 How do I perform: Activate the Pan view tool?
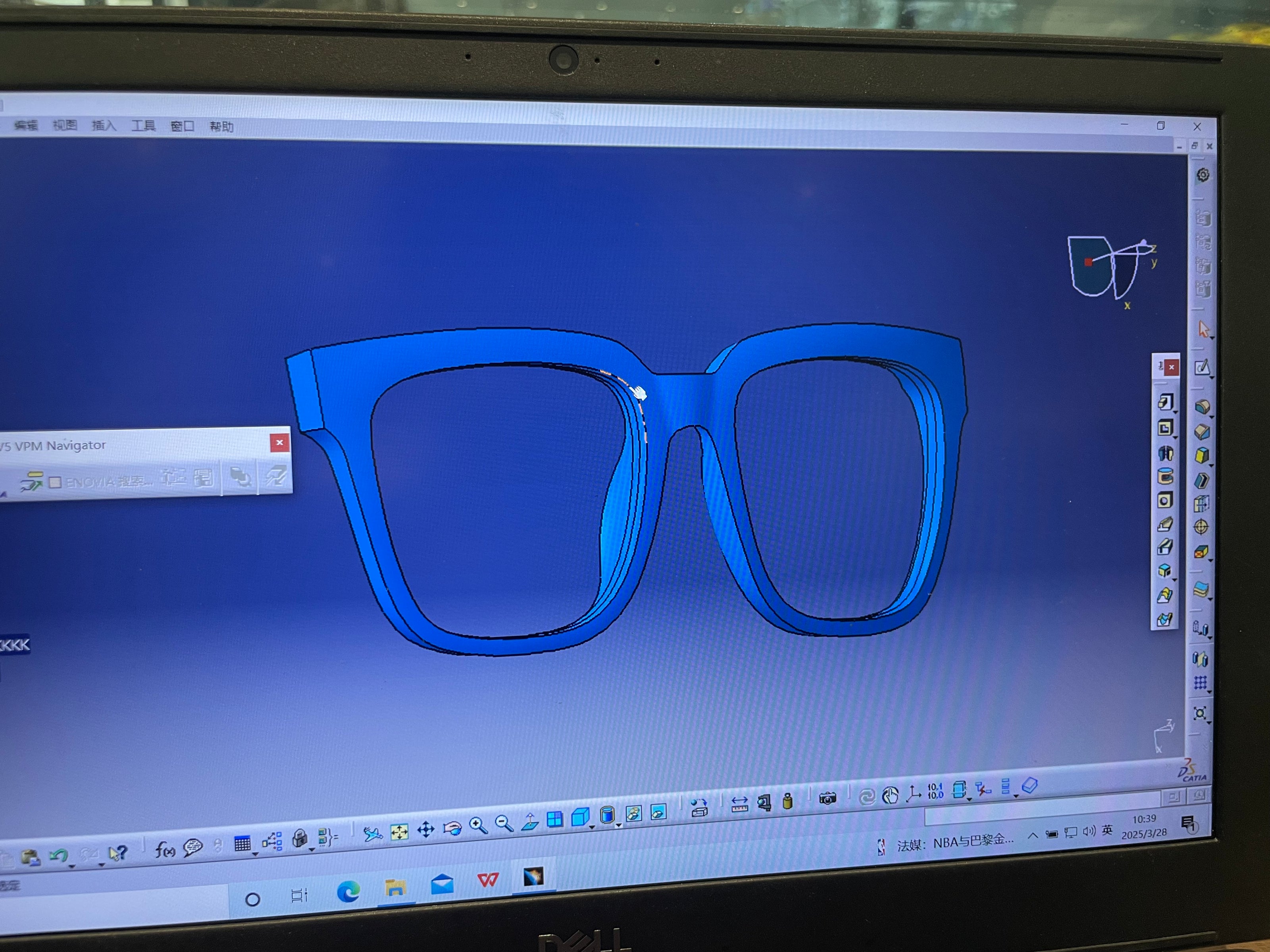tap(425, 830)
